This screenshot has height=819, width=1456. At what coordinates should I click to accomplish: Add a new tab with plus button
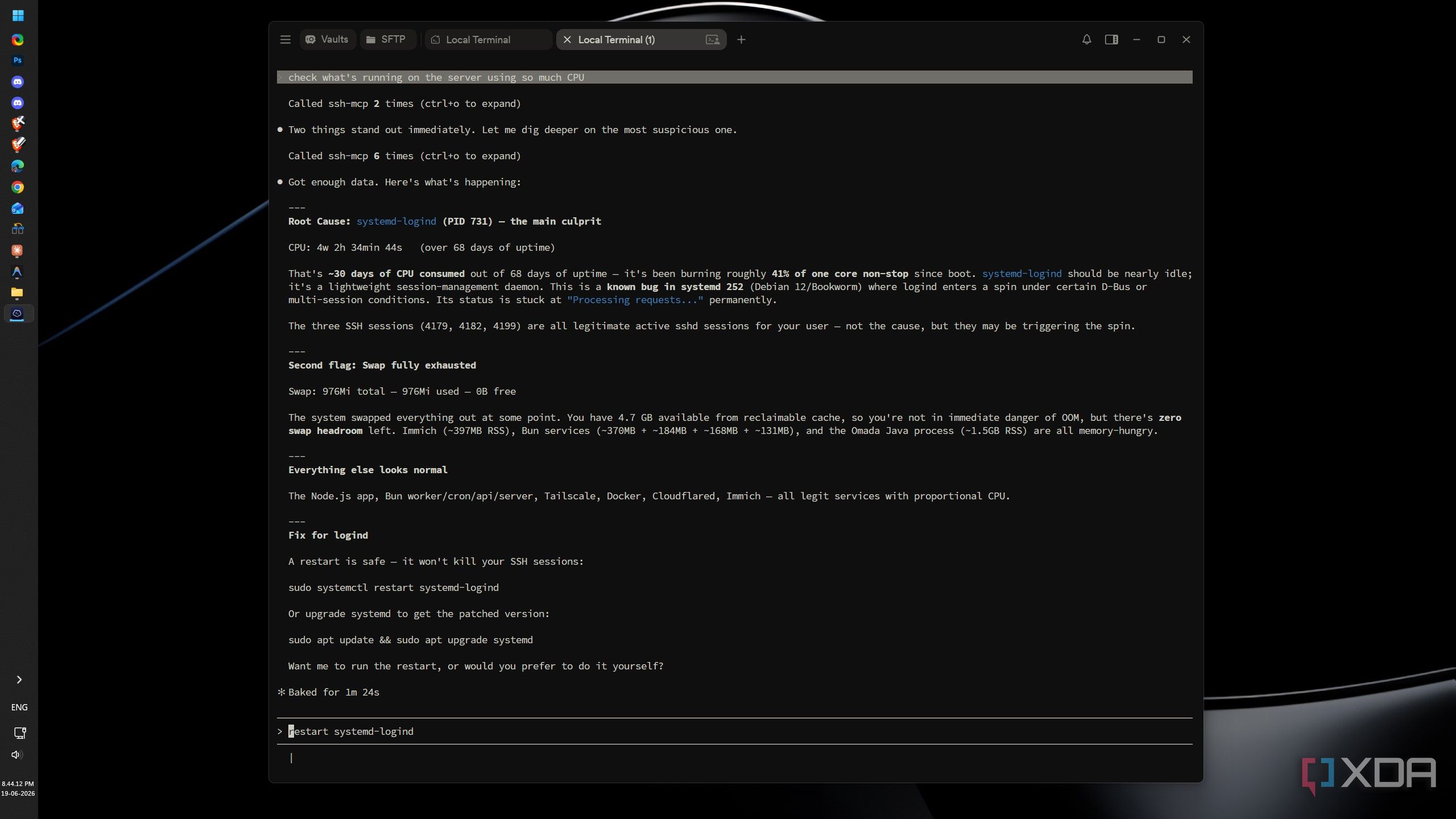pos(741,39)
